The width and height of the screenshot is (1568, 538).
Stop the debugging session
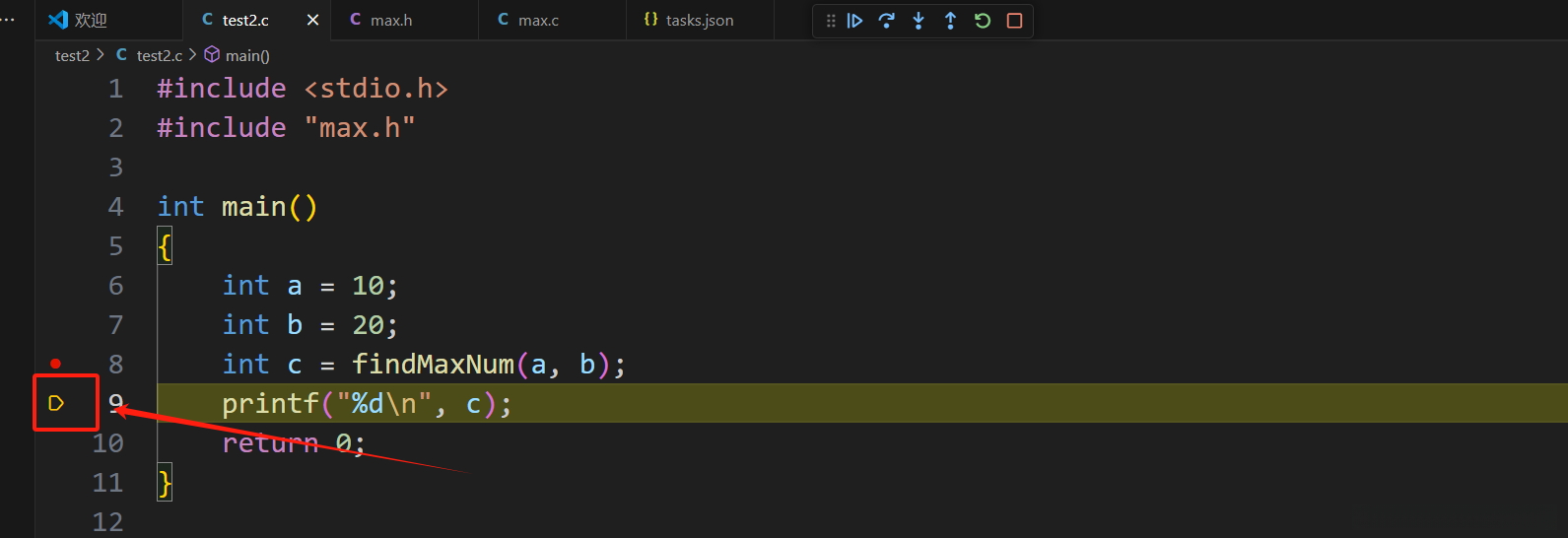point(1014,21)
